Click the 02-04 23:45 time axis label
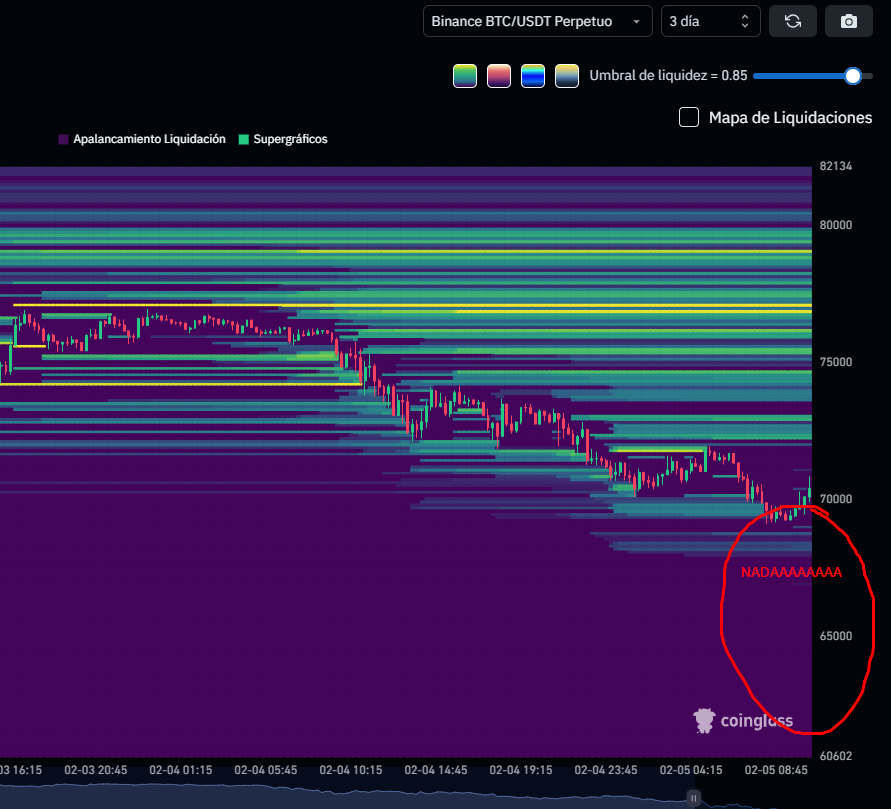The width and height of the screenshot is (891, 809). coord(606,770)
